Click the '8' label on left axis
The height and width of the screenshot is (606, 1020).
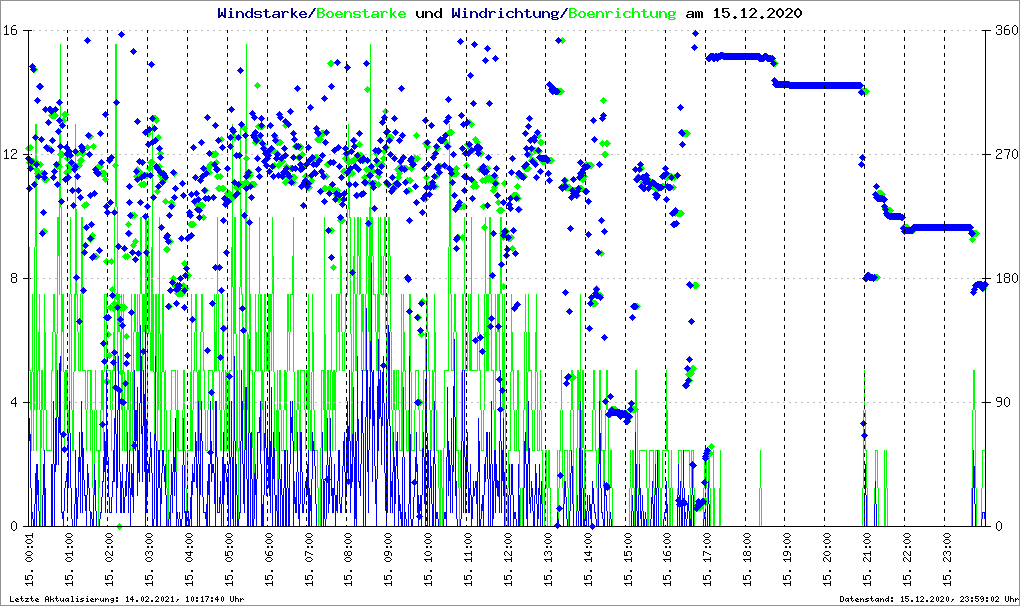tap(14, 278)
